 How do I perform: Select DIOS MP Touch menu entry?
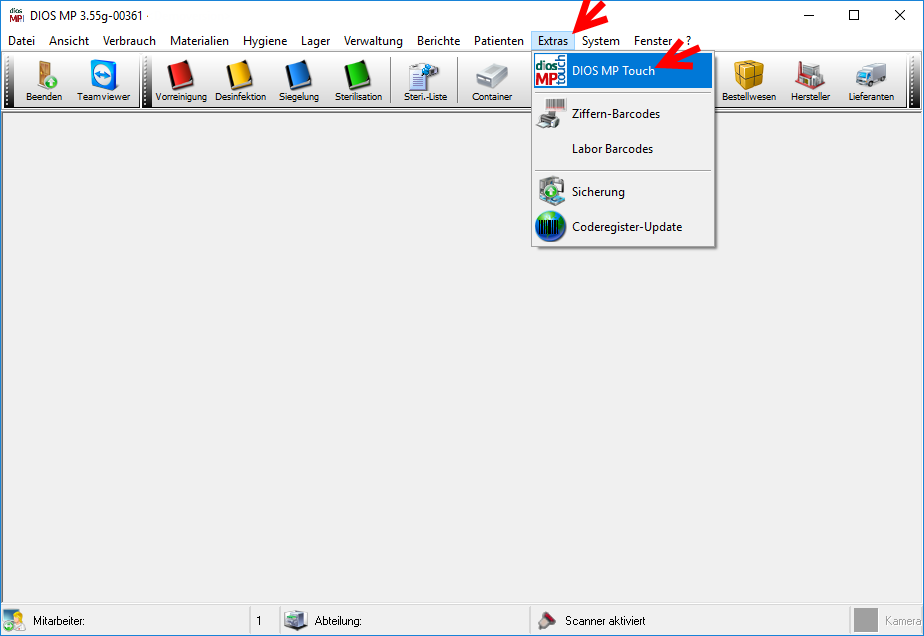click(613, 71)
